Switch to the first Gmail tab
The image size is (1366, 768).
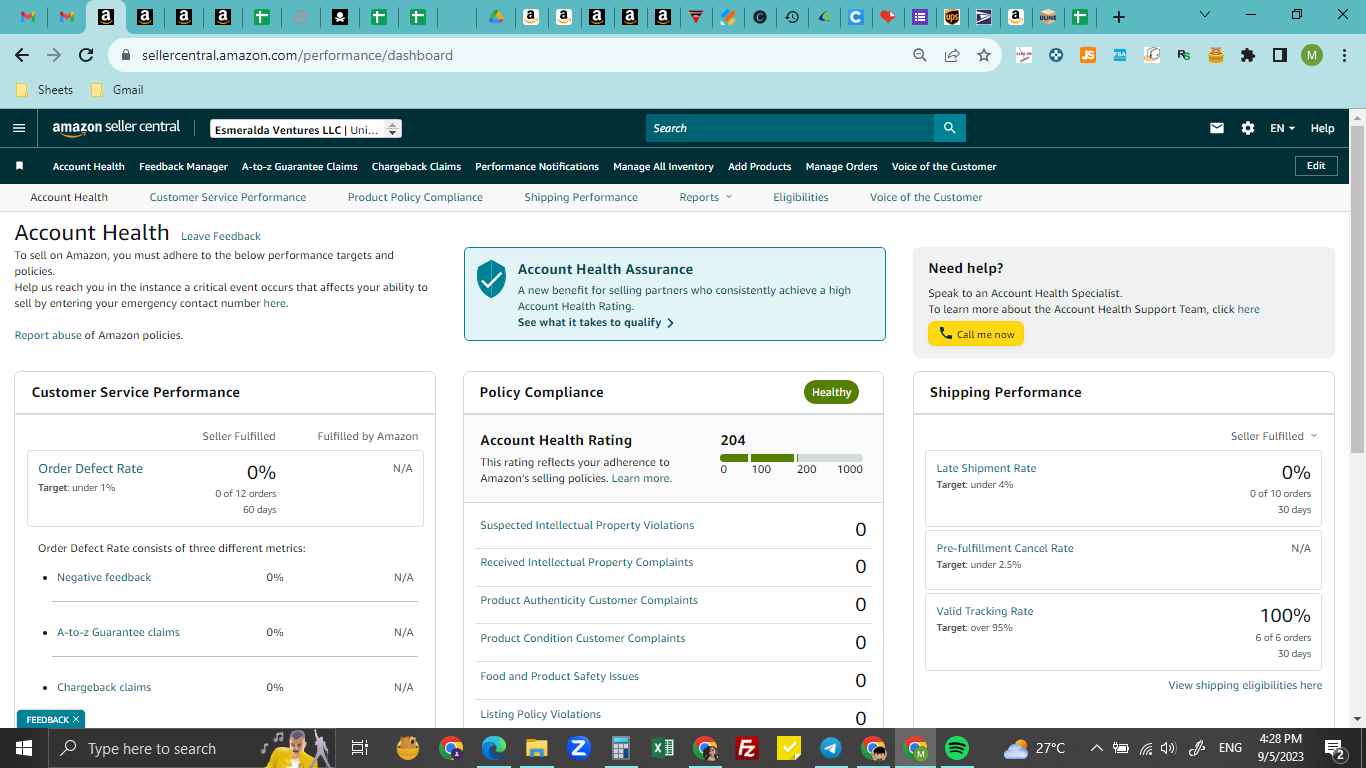28,17
